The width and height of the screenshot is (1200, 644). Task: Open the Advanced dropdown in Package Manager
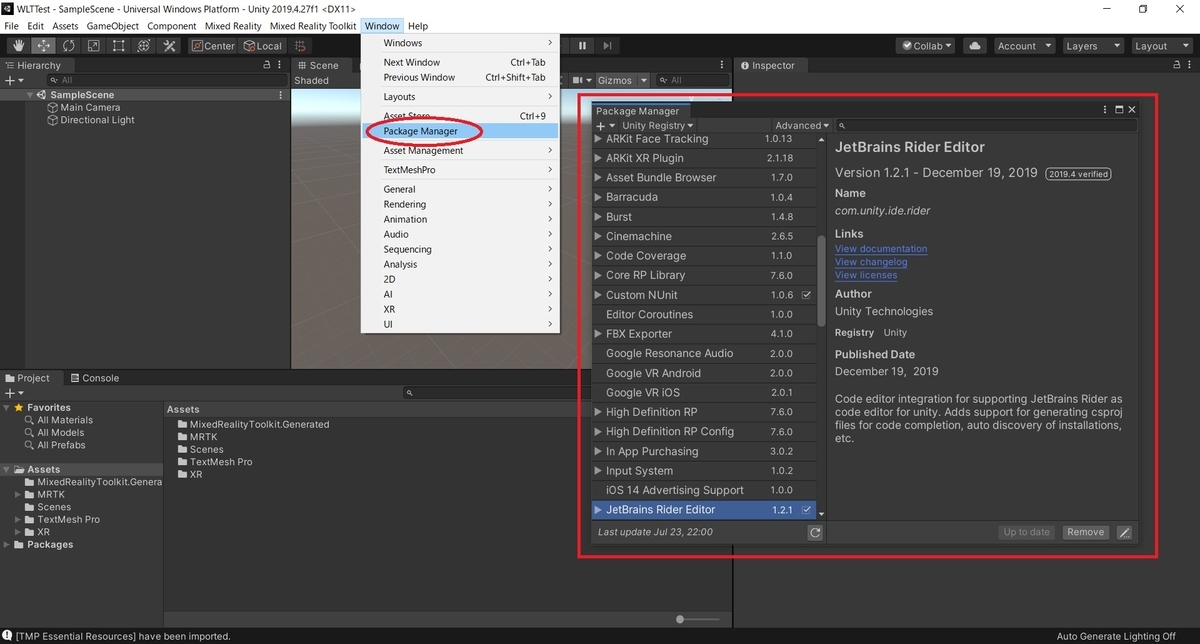802,126
